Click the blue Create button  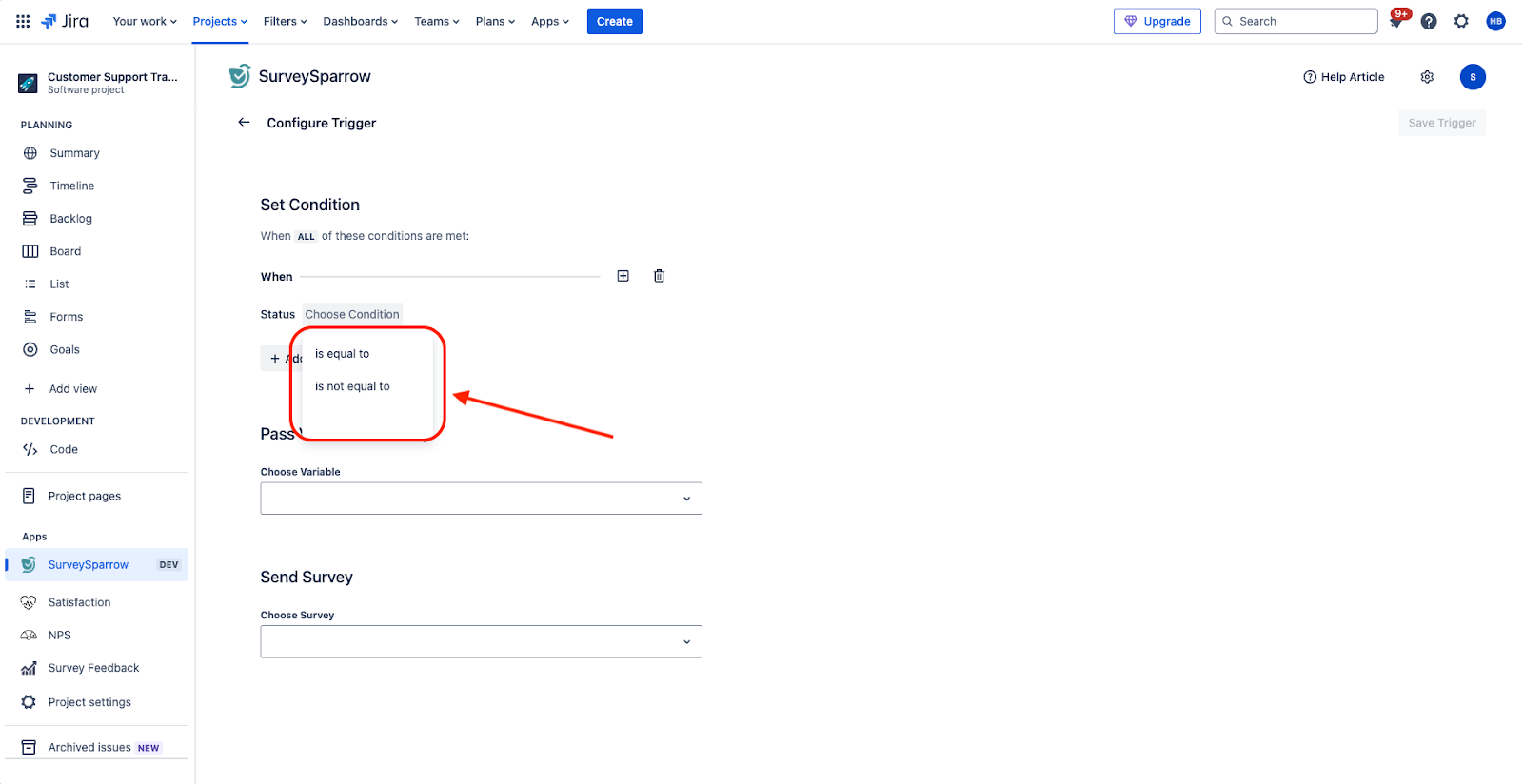[x=614, y=21]
